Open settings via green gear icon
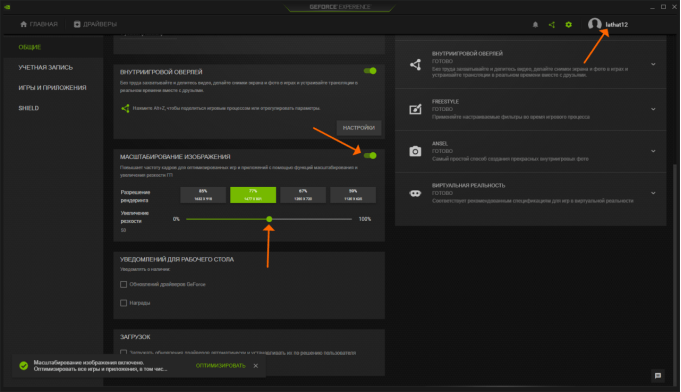681x392 pixels. coord(569,25)
